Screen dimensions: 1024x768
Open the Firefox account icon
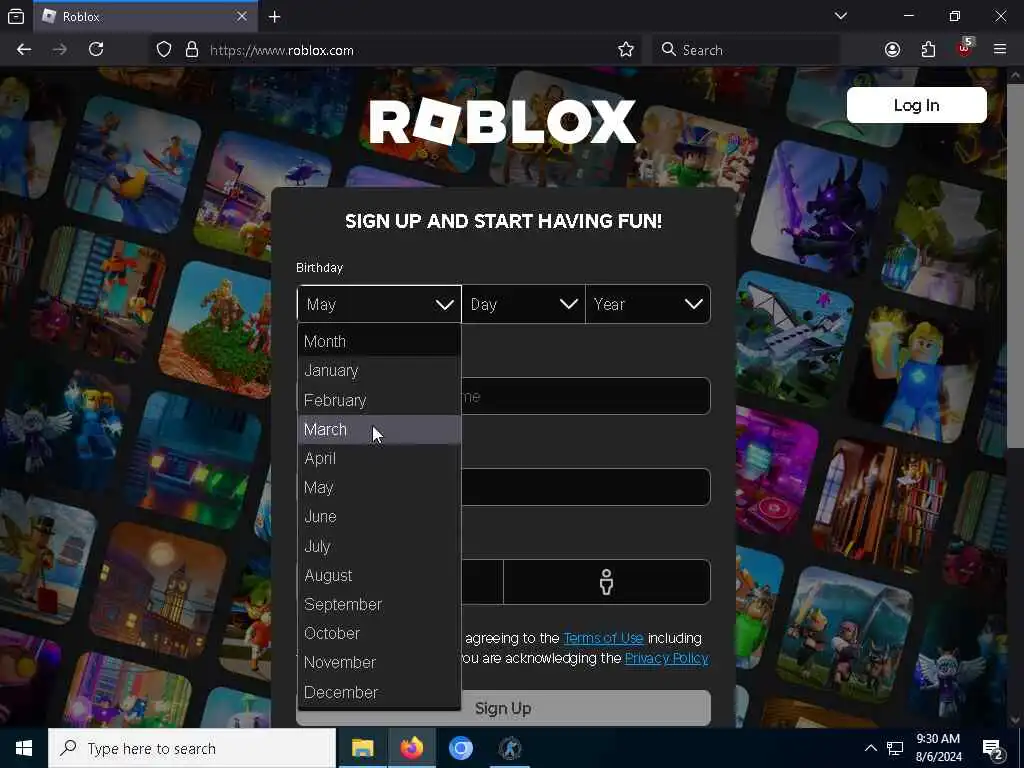[x=892, y=50]
